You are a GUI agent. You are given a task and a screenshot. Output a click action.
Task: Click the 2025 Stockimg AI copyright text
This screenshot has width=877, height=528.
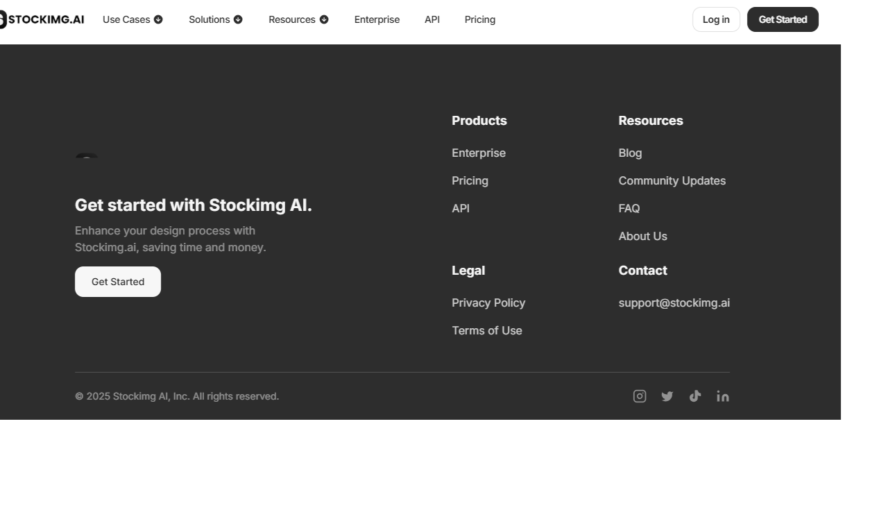click(x=177, y=397)
